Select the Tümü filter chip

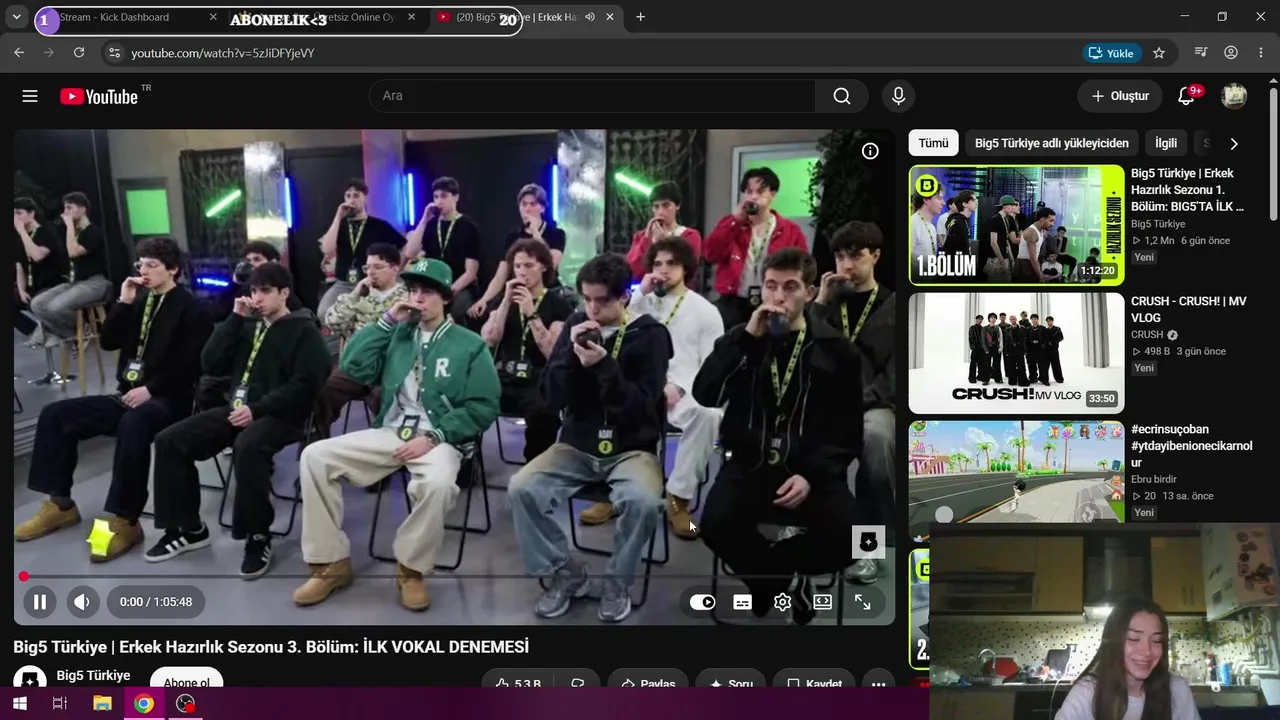pos(933,143)
